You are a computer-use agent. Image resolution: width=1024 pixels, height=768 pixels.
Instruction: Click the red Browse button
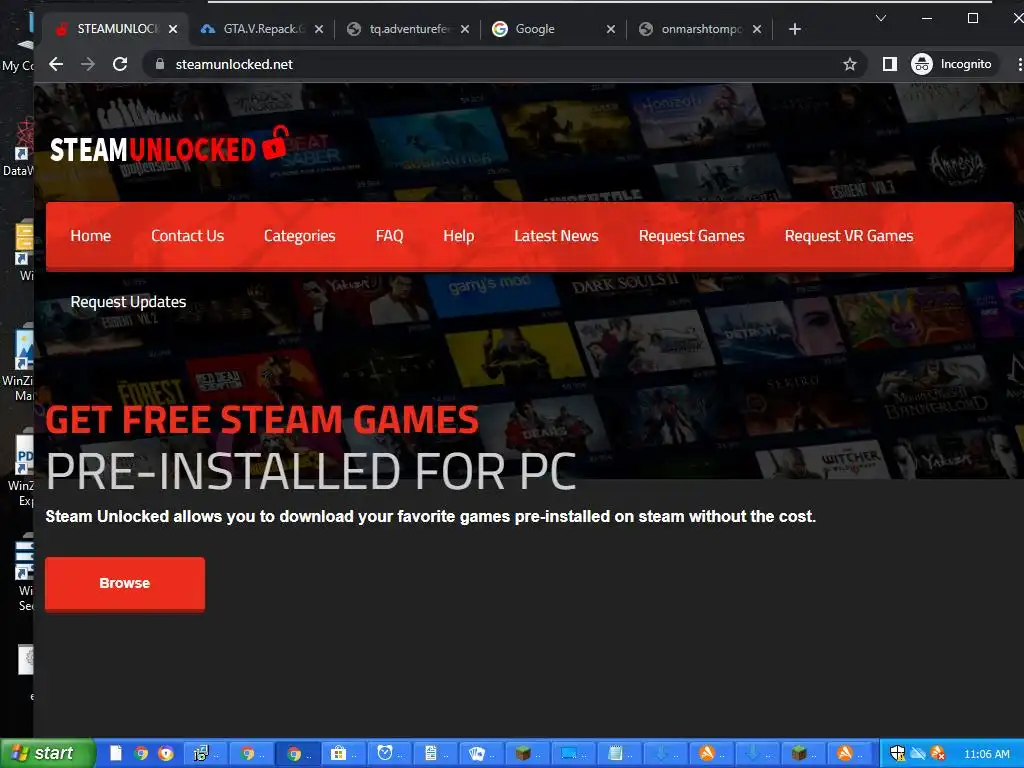[125, 583]
